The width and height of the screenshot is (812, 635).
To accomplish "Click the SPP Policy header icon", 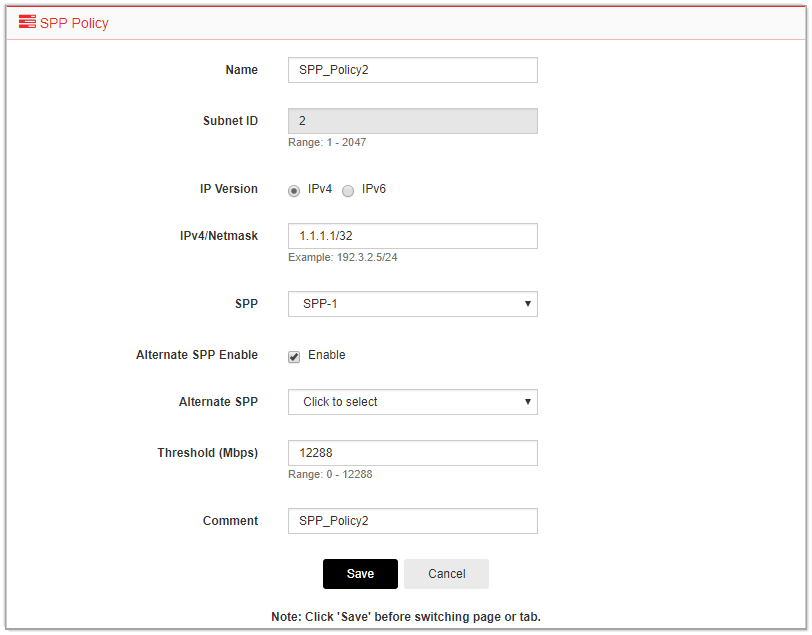I will coord(27,22).
